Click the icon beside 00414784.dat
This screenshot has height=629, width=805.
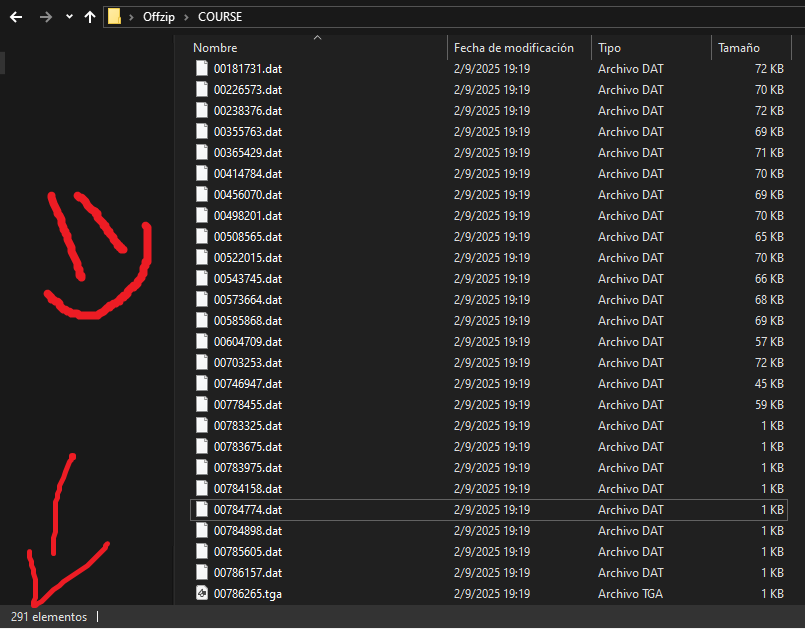[x=202, y=174]
